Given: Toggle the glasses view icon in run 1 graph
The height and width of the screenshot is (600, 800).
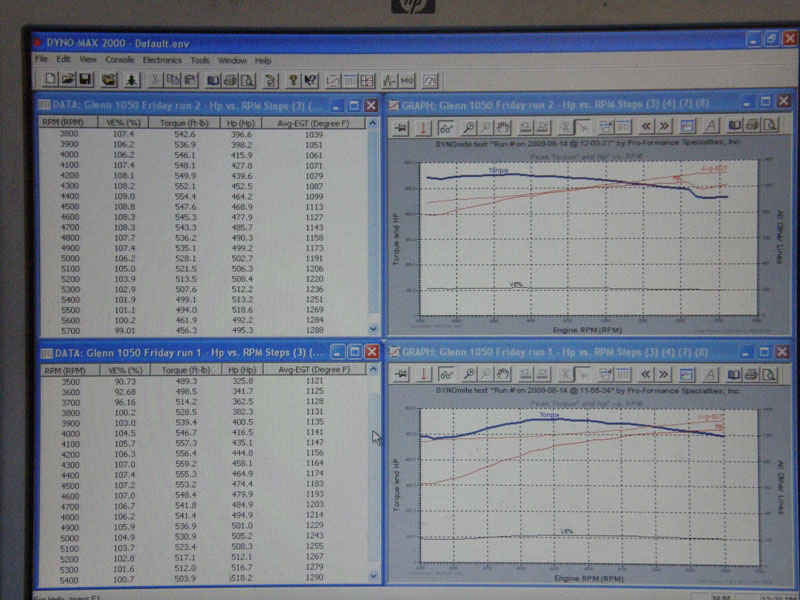Looking at the screenshot, I should click(x=446, y=375).
